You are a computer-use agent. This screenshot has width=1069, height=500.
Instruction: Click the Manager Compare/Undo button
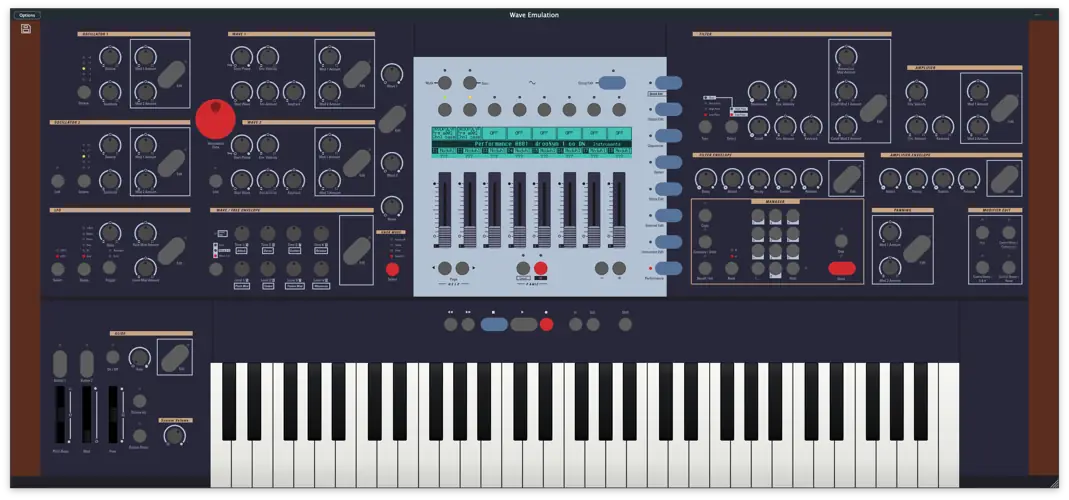(706, 241)
